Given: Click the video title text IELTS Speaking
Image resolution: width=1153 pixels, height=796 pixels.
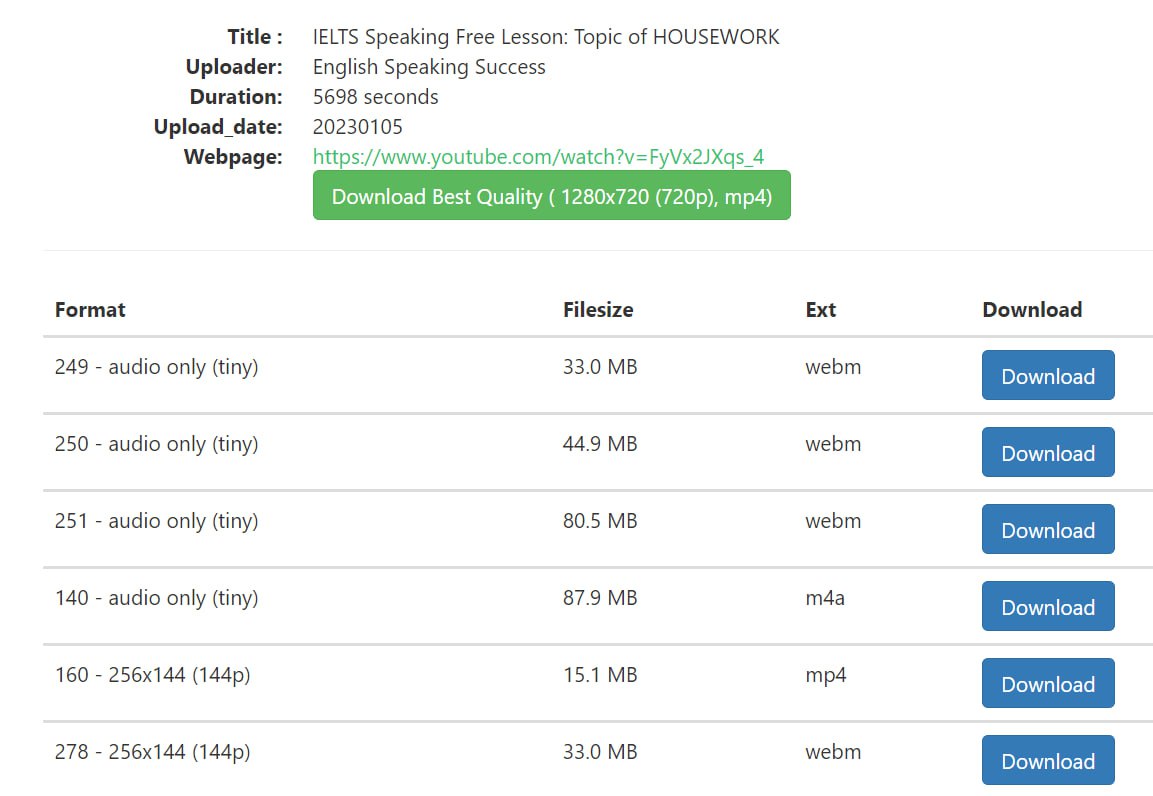Looking at the screenshot, I should click(546, 37).
